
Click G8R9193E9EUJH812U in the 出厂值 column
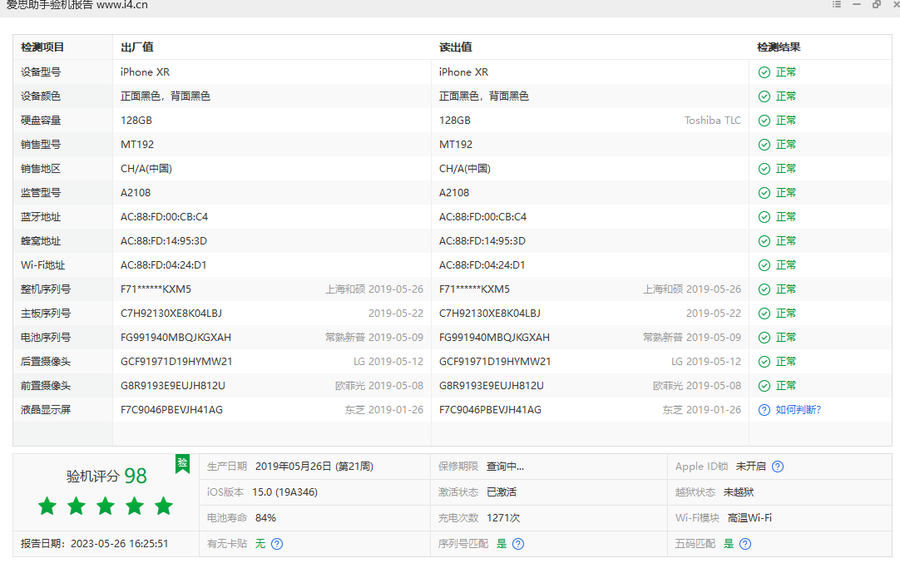173,386
